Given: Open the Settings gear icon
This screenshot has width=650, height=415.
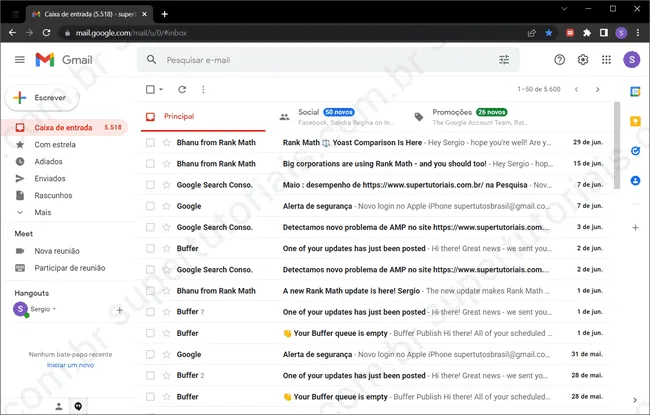Looking at the screenshot, I should 583,60.
